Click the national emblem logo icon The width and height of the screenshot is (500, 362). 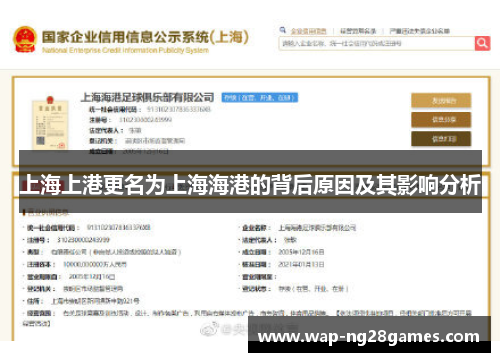click(25, 39)
